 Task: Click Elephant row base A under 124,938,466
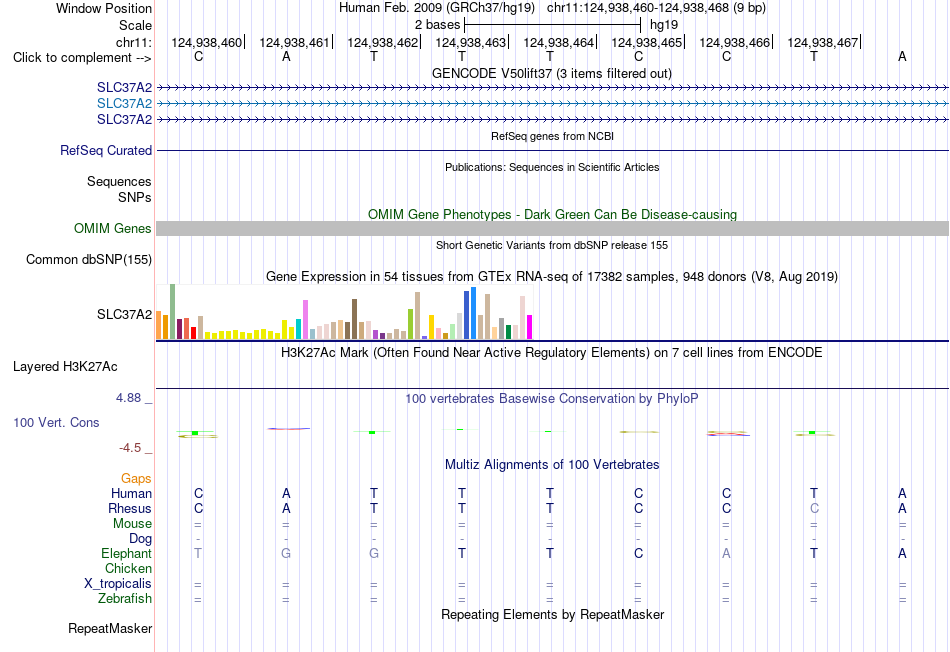726,553
